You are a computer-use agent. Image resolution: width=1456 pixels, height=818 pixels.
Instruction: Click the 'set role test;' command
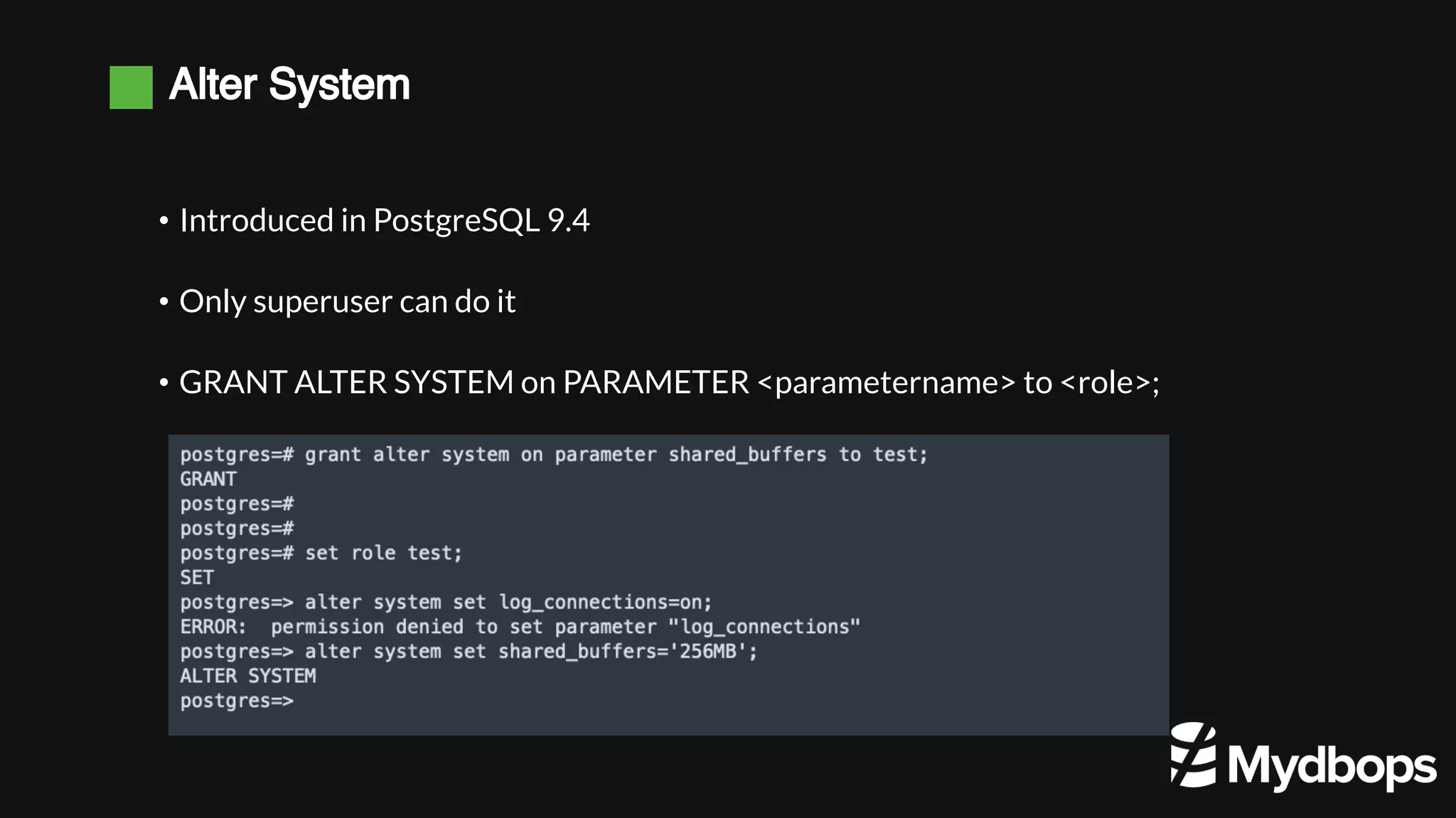(383, 553)
